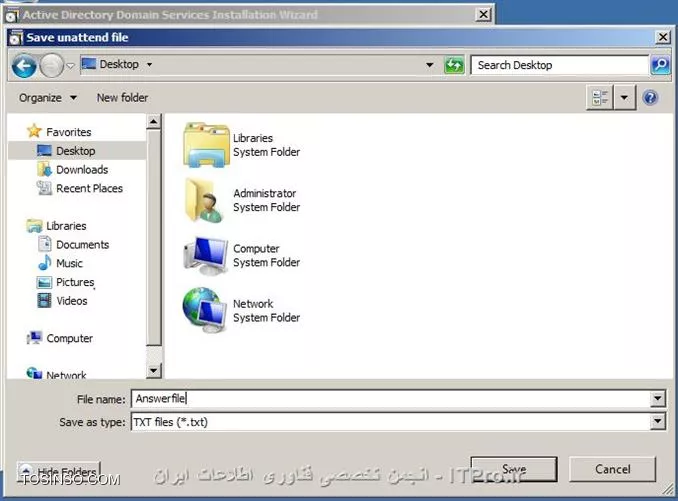Click the Hide Folders button
The height and width of the screenshot is (501, 678).
(x=58, y=471)
